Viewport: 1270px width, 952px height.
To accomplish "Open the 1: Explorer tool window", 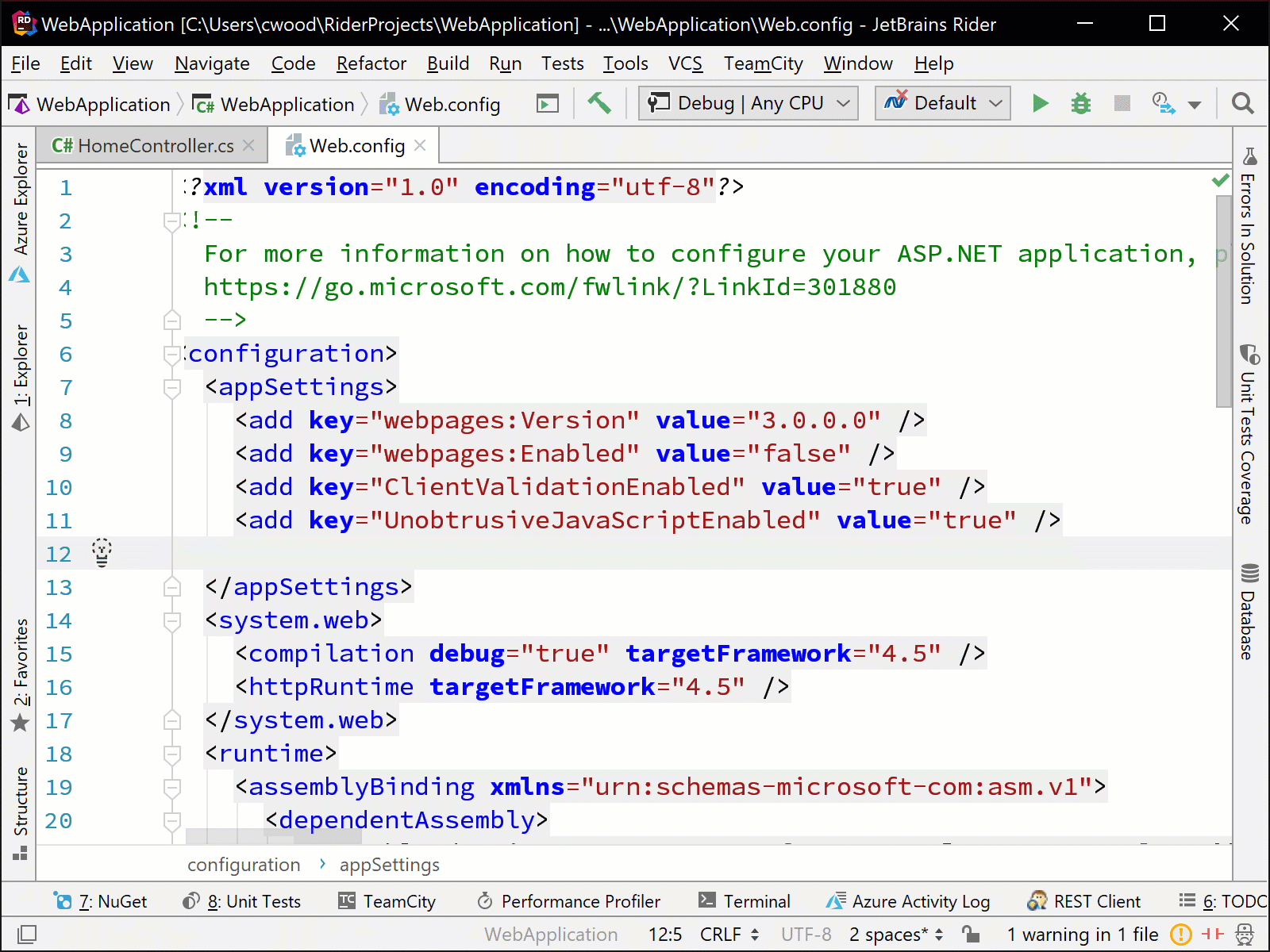I will pos(21,378).
